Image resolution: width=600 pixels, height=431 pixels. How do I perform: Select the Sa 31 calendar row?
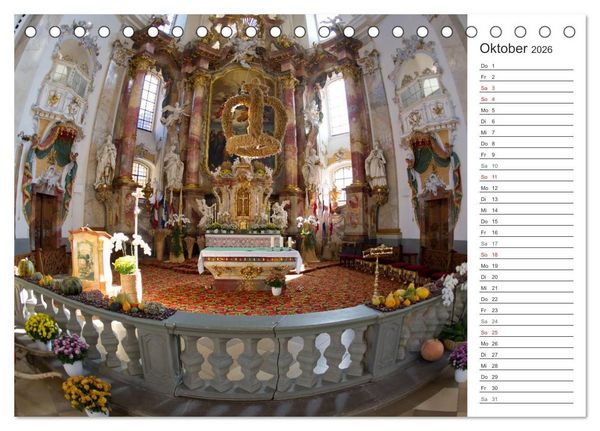tap(527, 399)
